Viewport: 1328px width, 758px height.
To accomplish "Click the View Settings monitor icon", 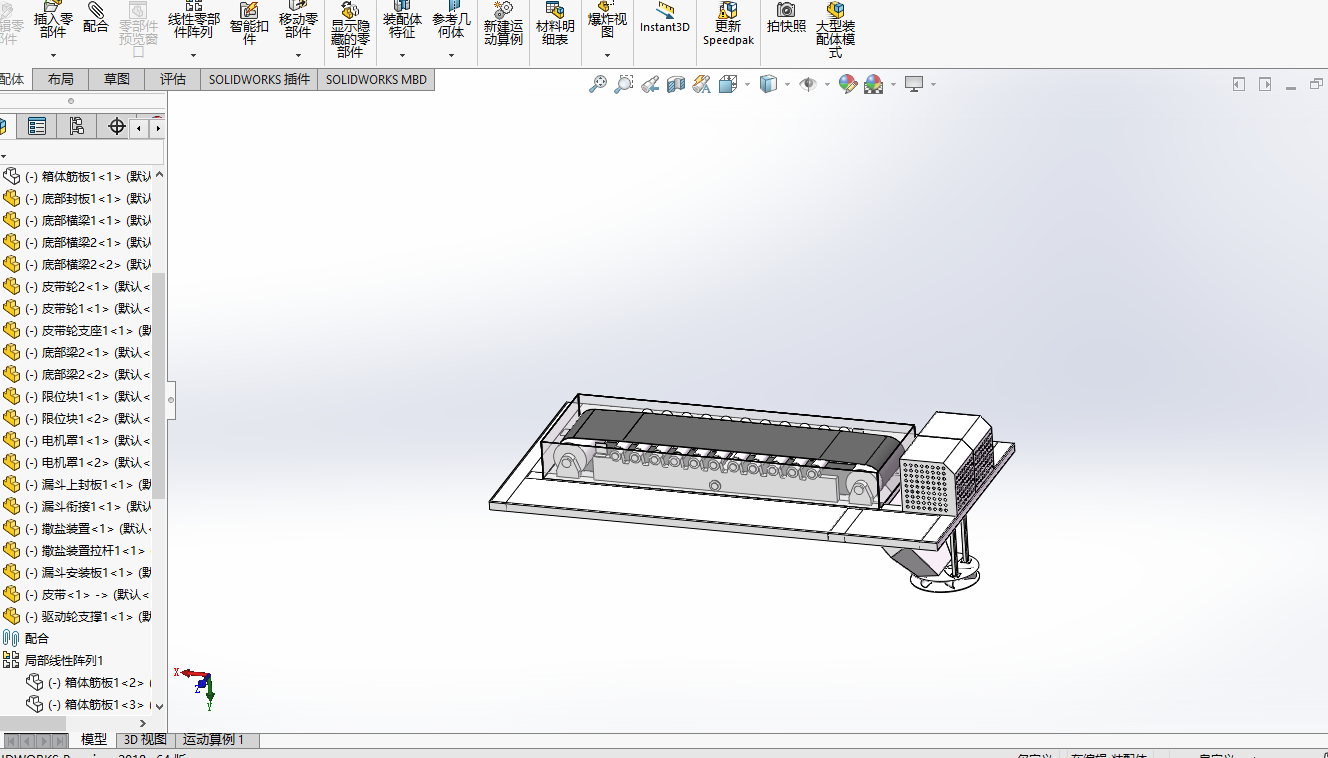I will tap(914, 85).
